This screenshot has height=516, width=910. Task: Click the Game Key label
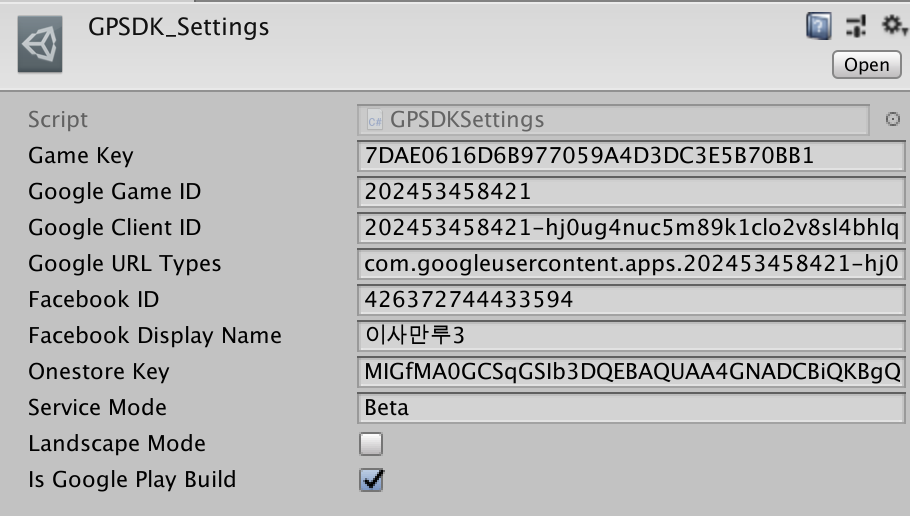click(81, 156)
